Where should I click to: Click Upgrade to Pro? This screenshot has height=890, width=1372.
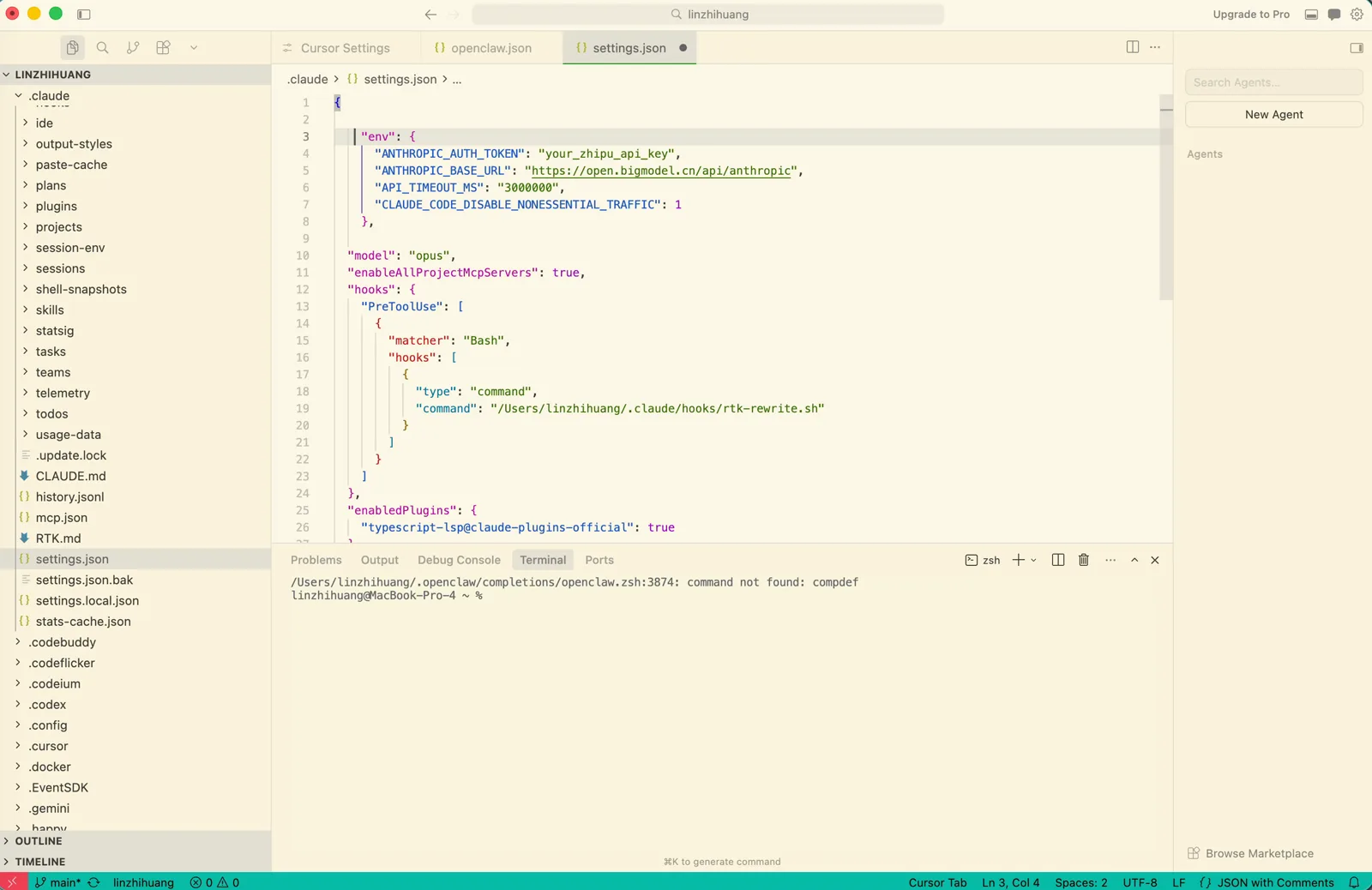pyautogui.click(x=1251, y=15)
